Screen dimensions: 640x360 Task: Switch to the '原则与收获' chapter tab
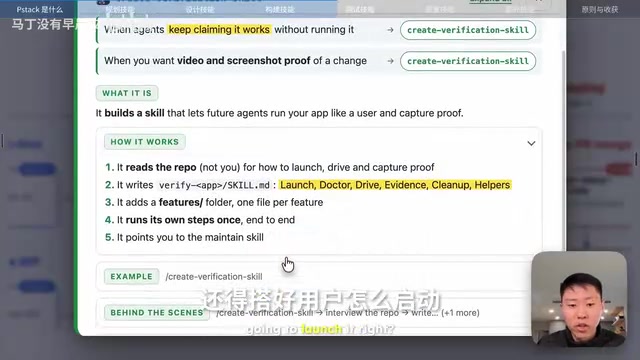click(600, 9)
